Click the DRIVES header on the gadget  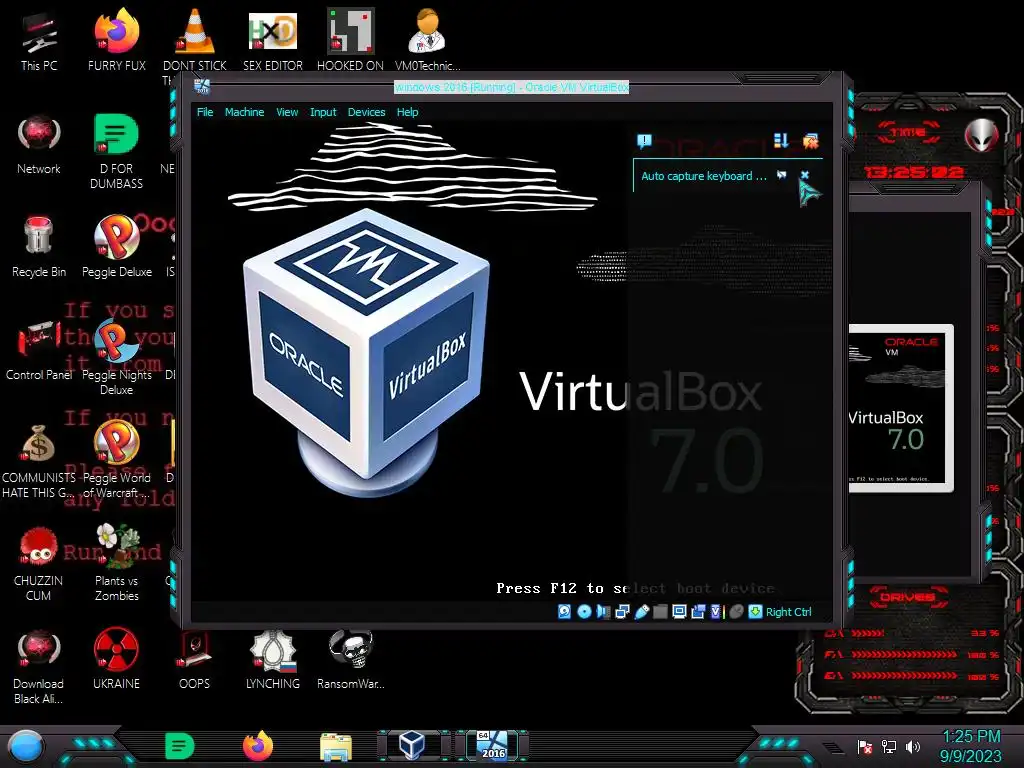click(908, 597)
